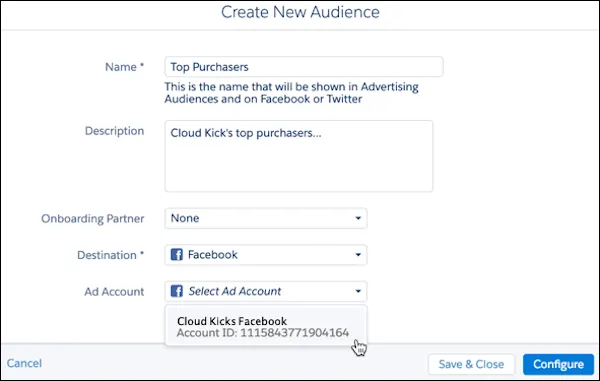This screenshot has height=381, width=600.
Task: Click the Save & Close button
Action: (471, 364)
